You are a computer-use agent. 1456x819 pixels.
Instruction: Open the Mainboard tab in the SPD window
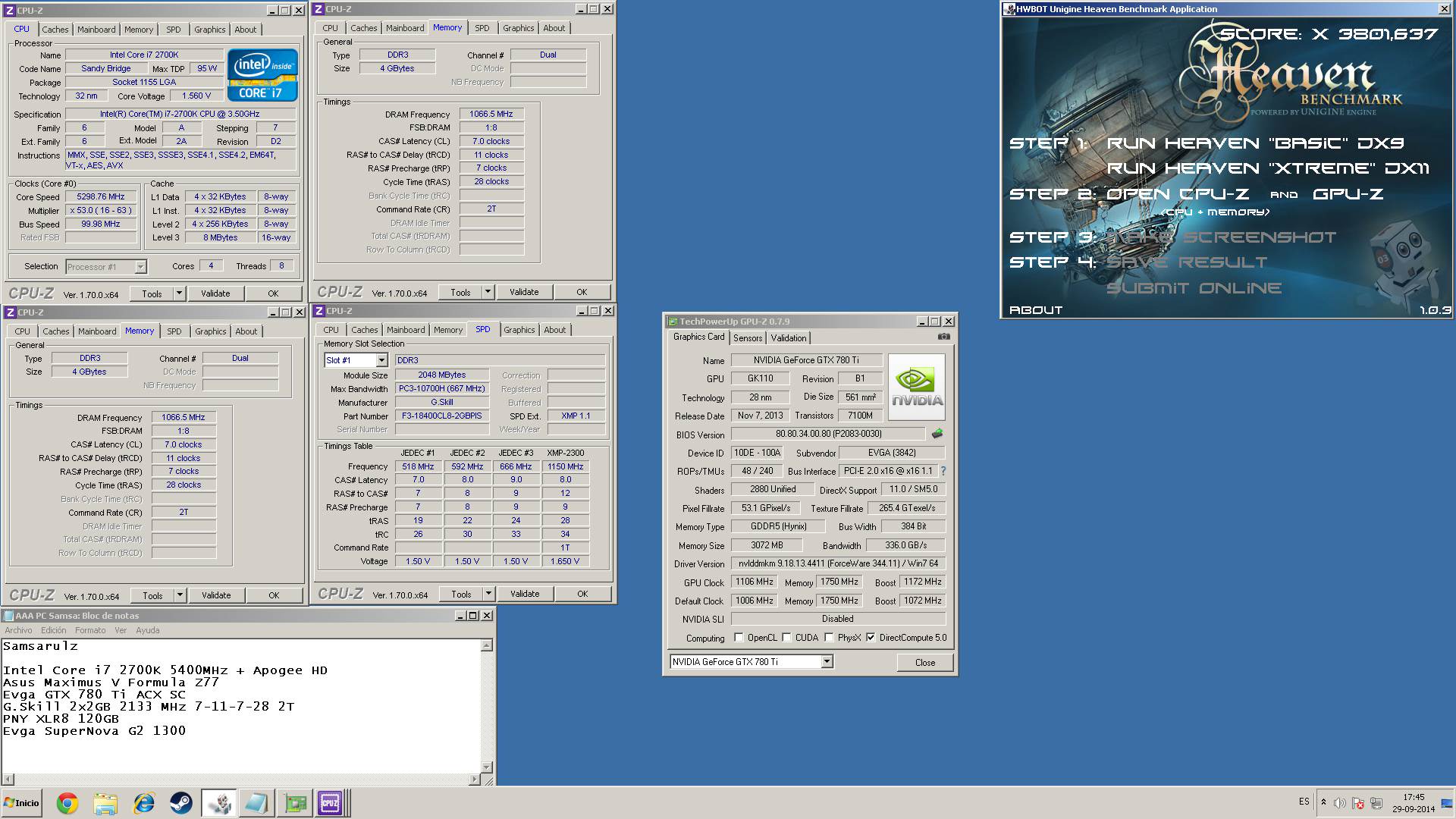[x=406, y=330]
